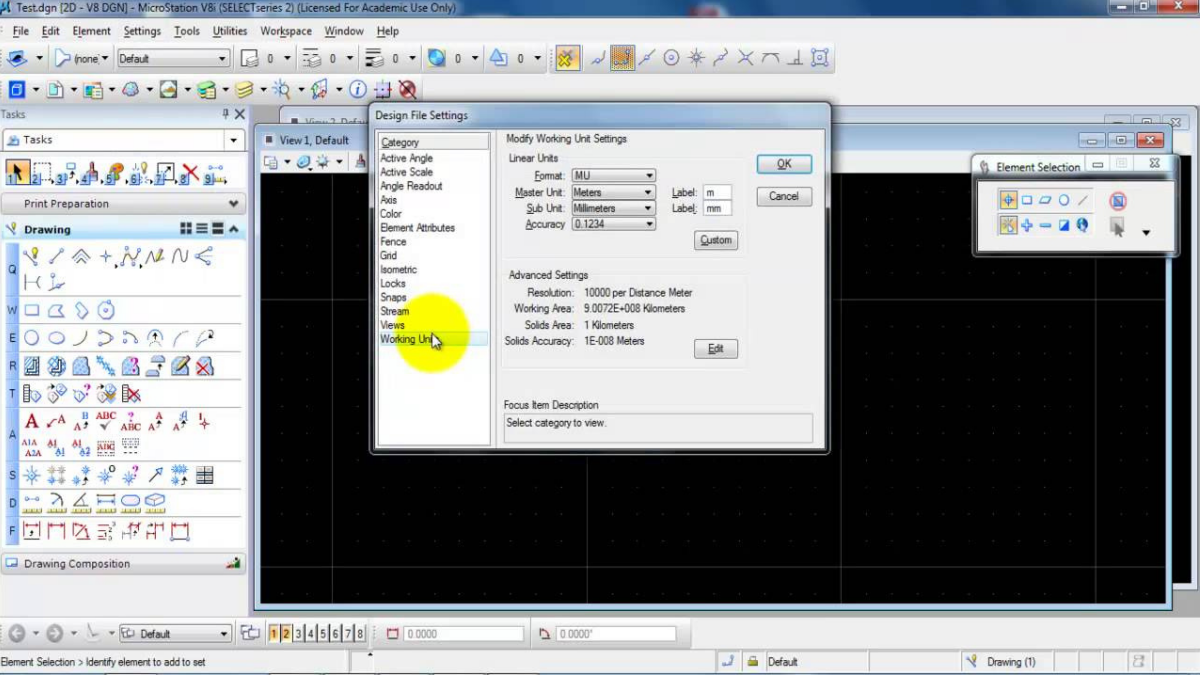The image size is (1200, 675).
Task: Open the Workspace menu
Action: coord(286,31)
